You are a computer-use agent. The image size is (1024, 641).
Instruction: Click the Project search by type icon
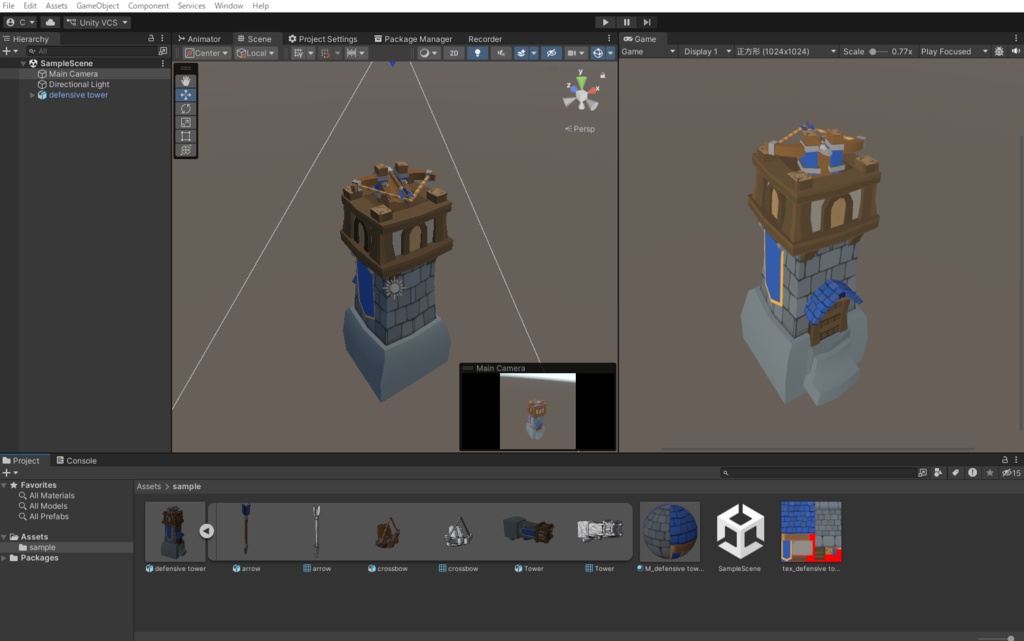[x=938, y=473]
